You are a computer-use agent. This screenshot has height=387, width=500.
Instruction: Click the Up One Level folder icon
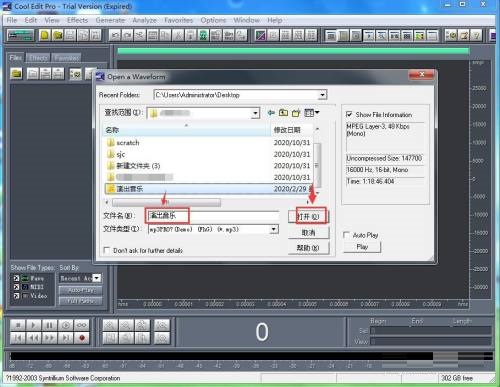[x=283, y=113]
